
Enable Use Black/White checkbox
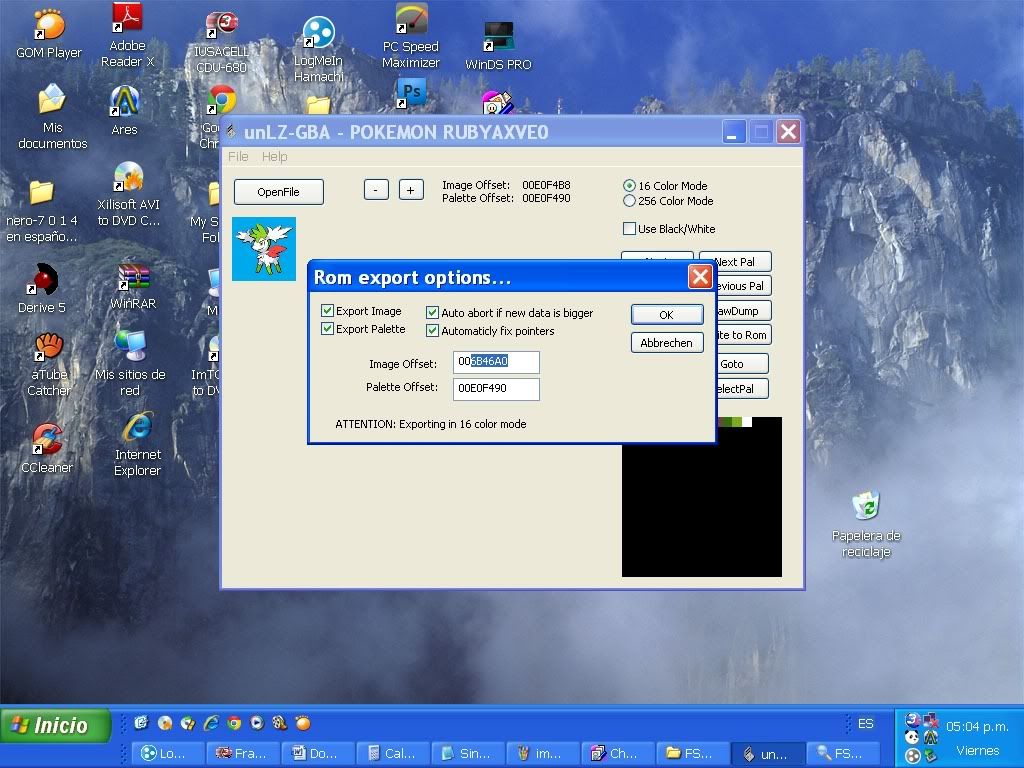tap(629, 229)
